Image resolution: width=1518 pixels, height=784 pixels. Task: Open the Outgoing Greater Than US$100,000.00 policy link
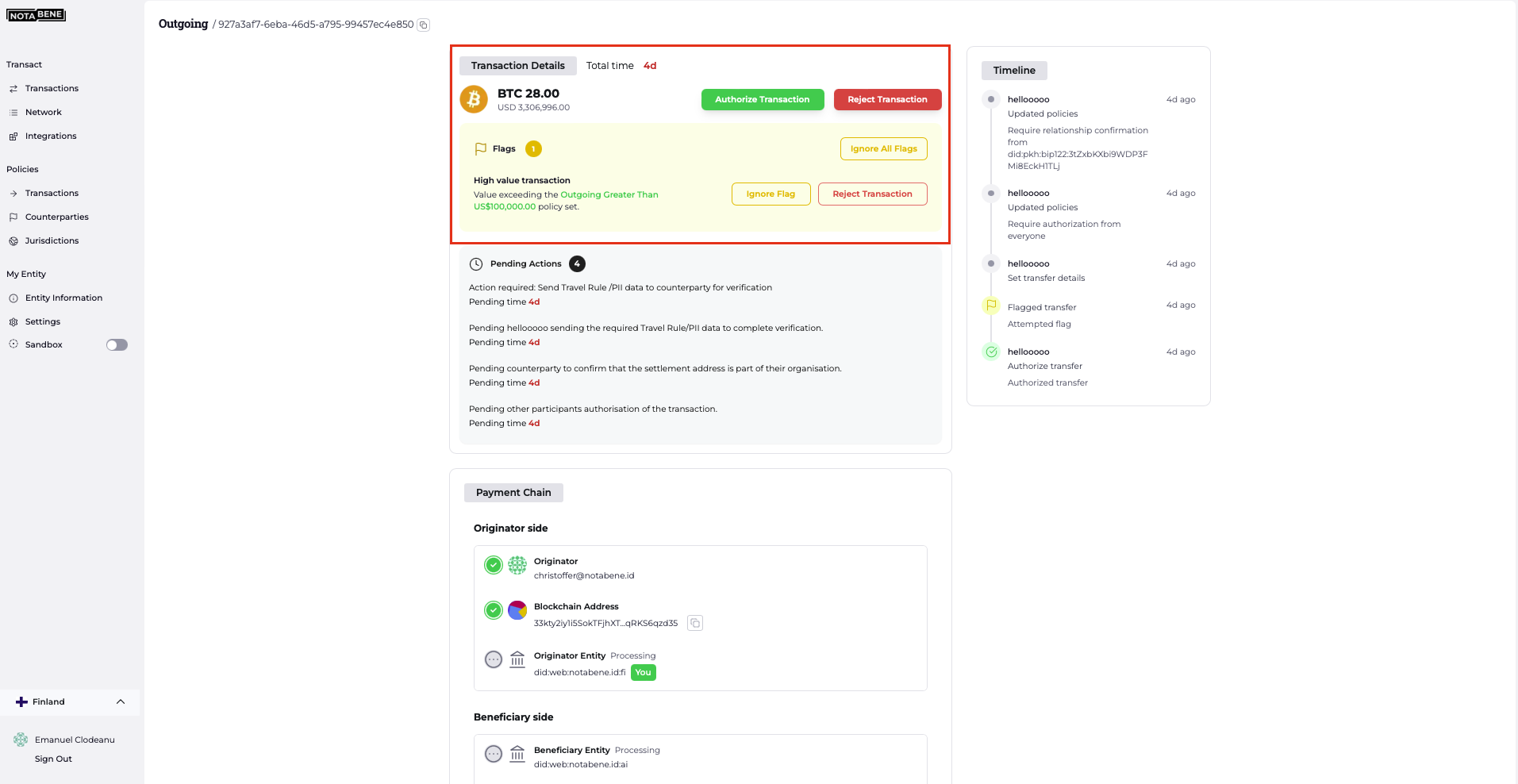[566, 201]
